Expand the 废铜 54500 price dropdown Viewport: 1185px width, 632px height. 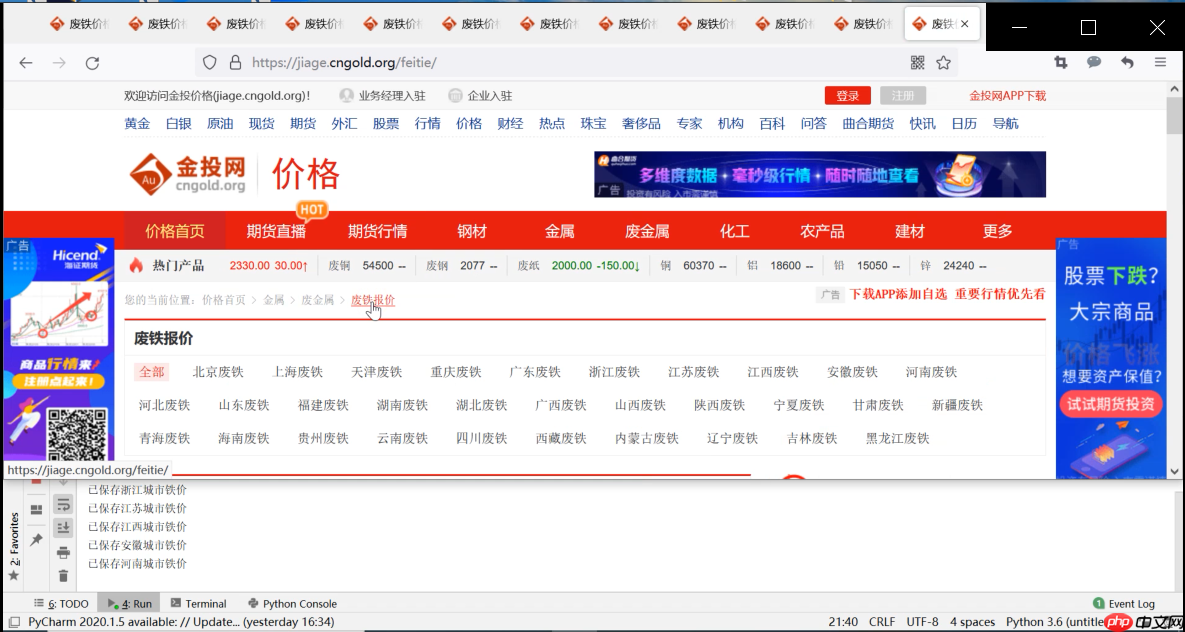[x=400, y=265]
